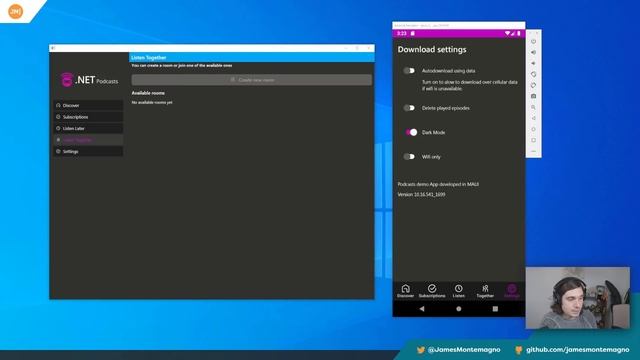Open the Listen tab in the phone app
This screenshot has width=640, height=360.
(458, 291)
